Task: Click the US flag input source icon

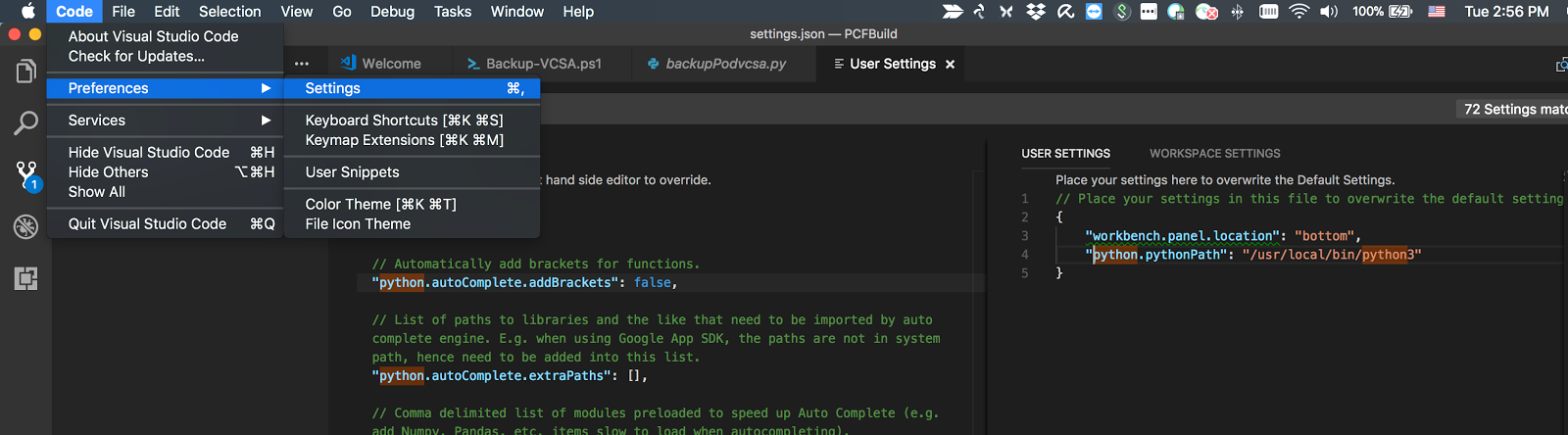Action: click(1437, 12)
